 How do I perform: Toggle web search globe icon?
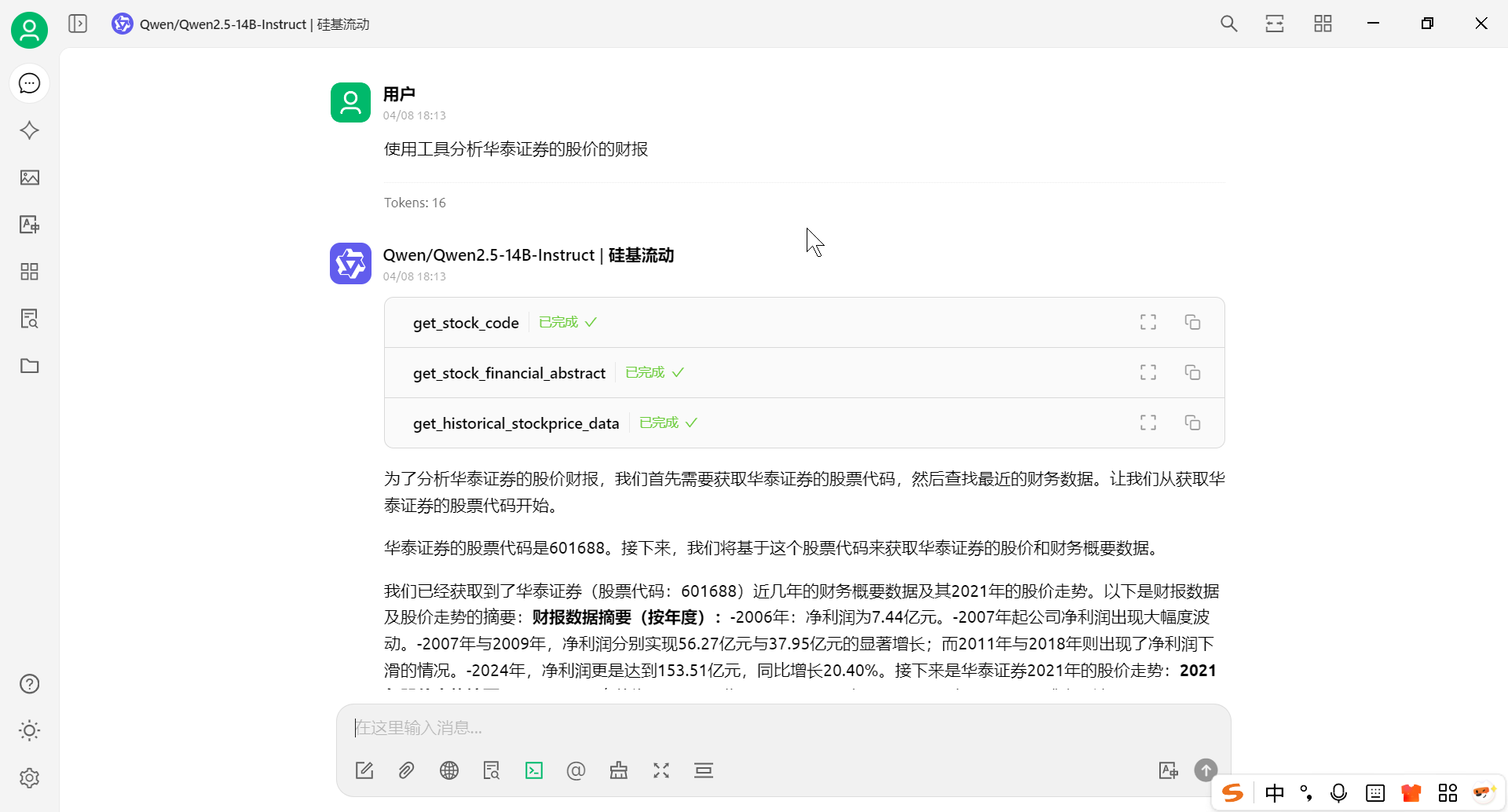tap(449, 770)
